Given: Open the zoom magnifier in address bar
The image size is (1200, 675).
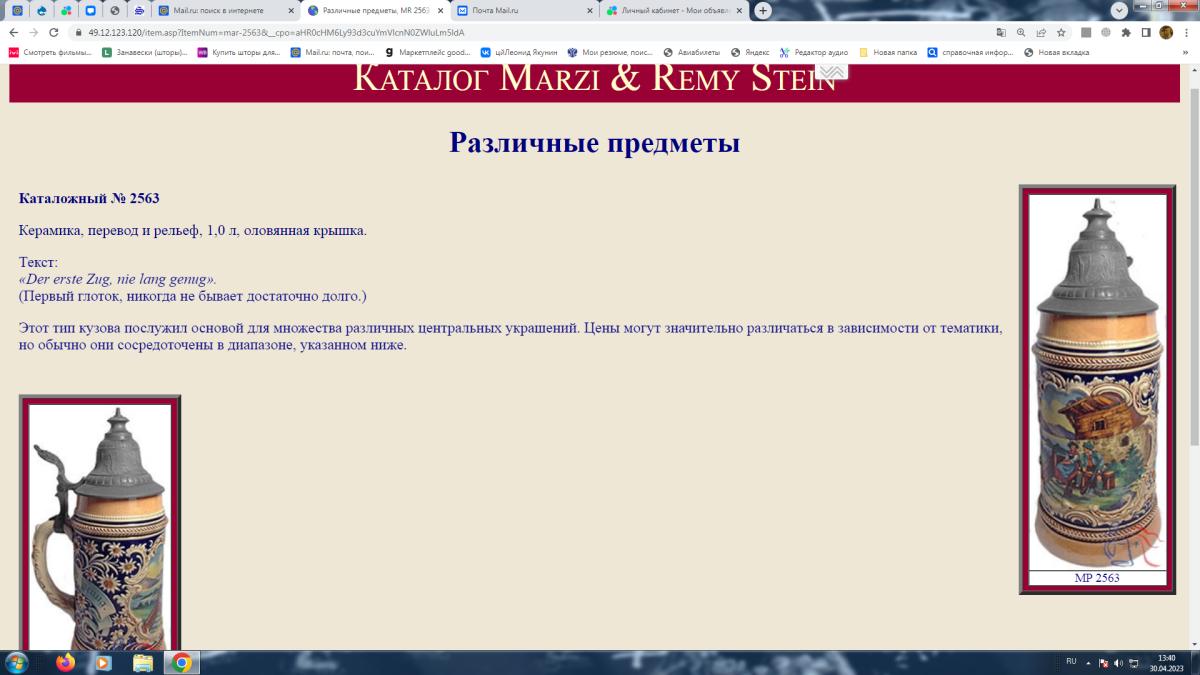Looking at the screenshot, I should [1021, 32].
